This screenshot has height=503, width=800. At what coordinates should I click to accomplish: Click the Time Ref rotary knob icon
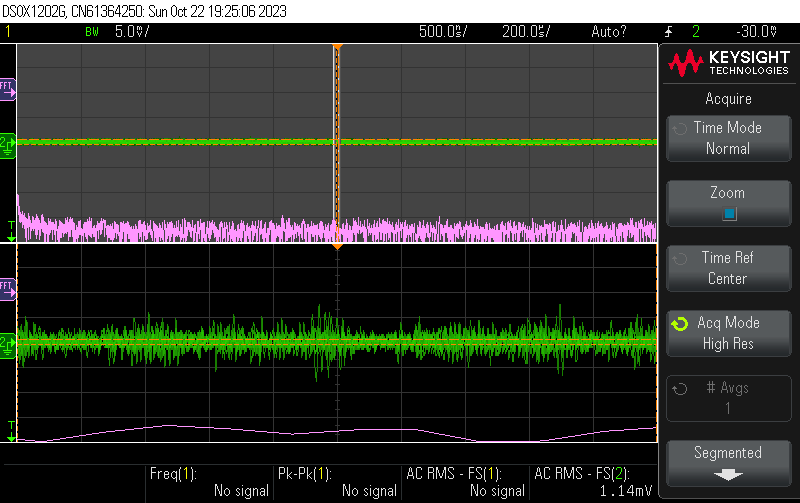(680, 259)
